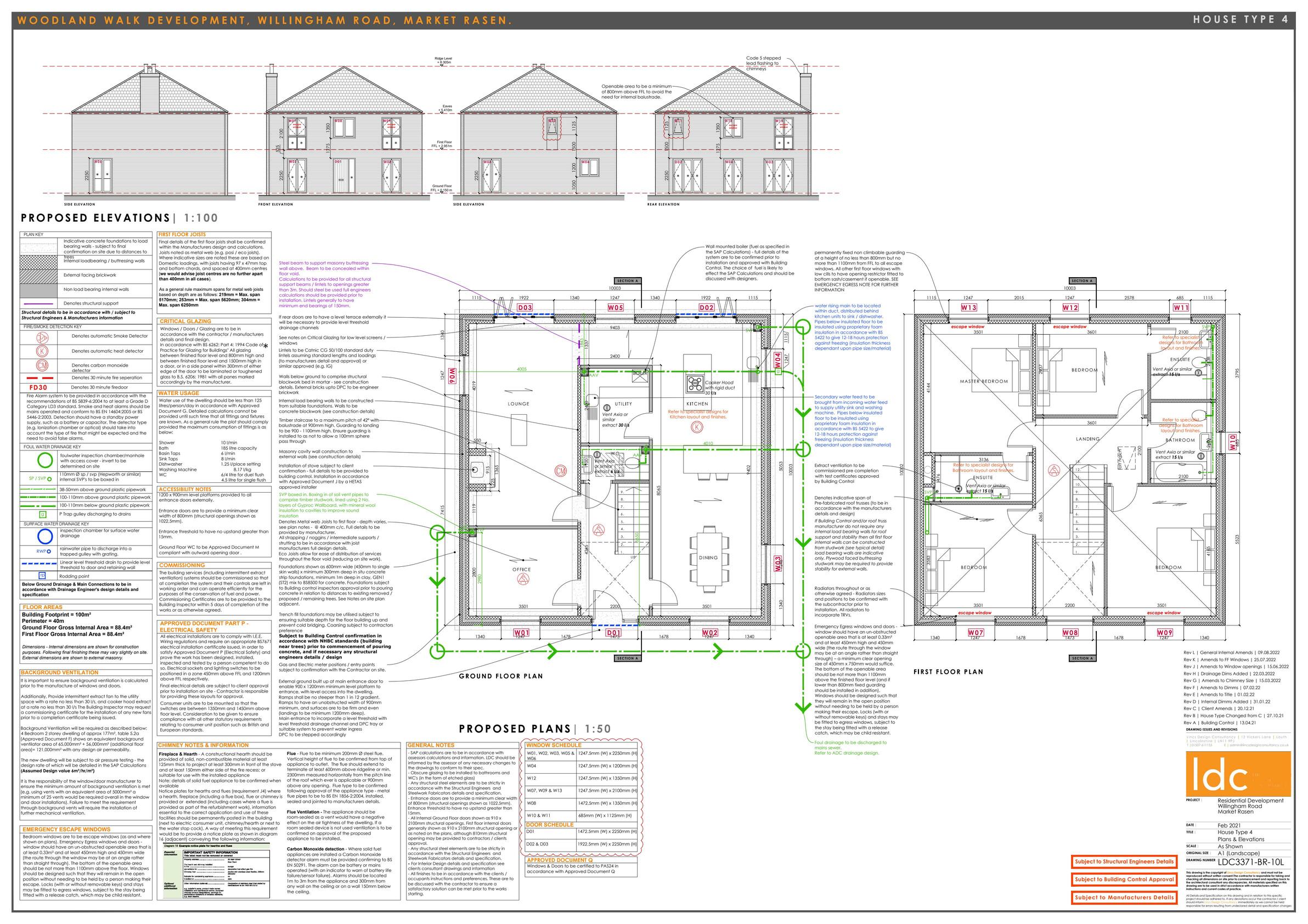
Task: Click the 'OFFICE' room label
Action: click(x=521, y=569)
